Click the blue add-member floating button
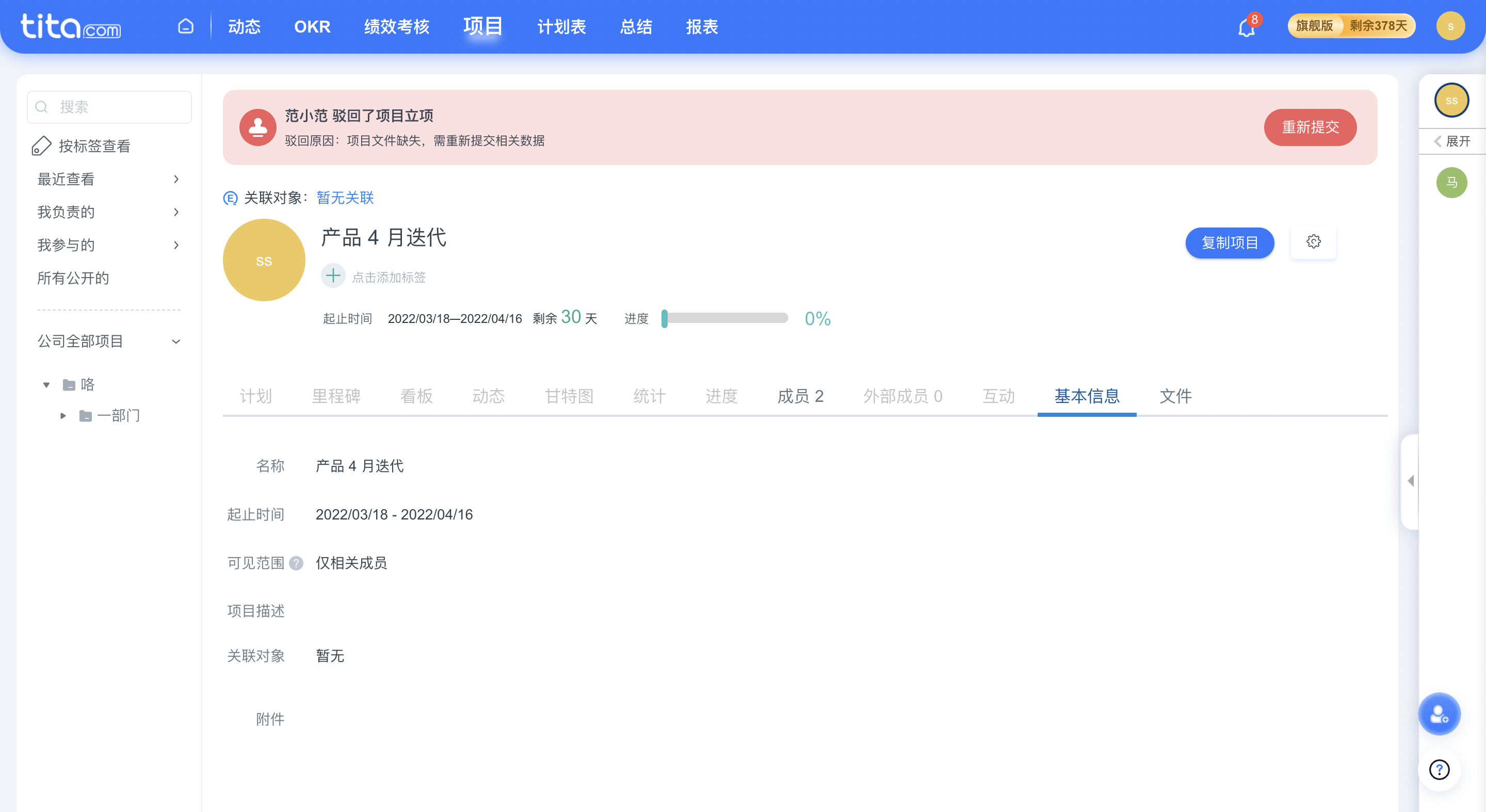The image size is (1486, 812). [1439, 714]
